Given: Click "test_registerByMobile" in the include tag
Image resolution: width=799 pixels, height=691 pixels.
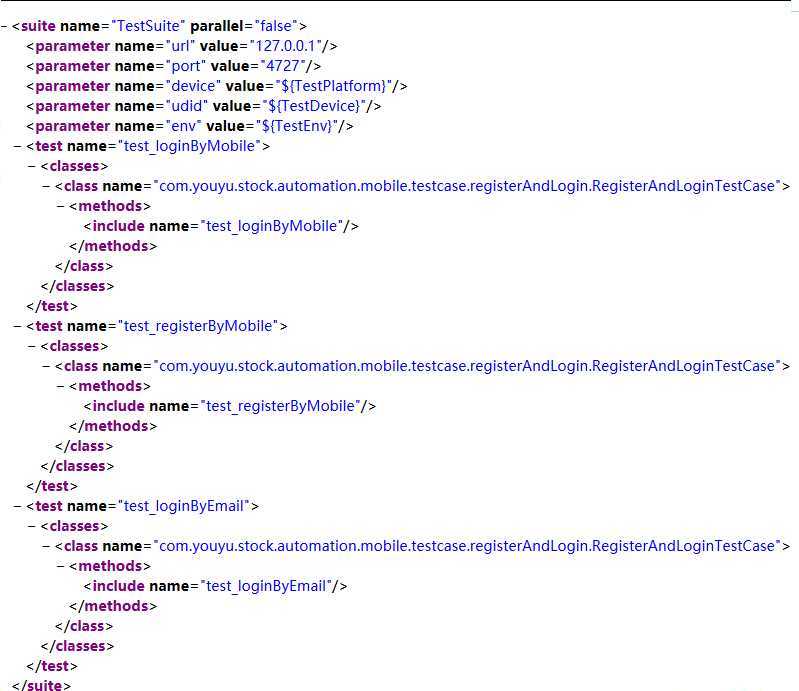Looking at the screenshot, I should coord(280,406).
